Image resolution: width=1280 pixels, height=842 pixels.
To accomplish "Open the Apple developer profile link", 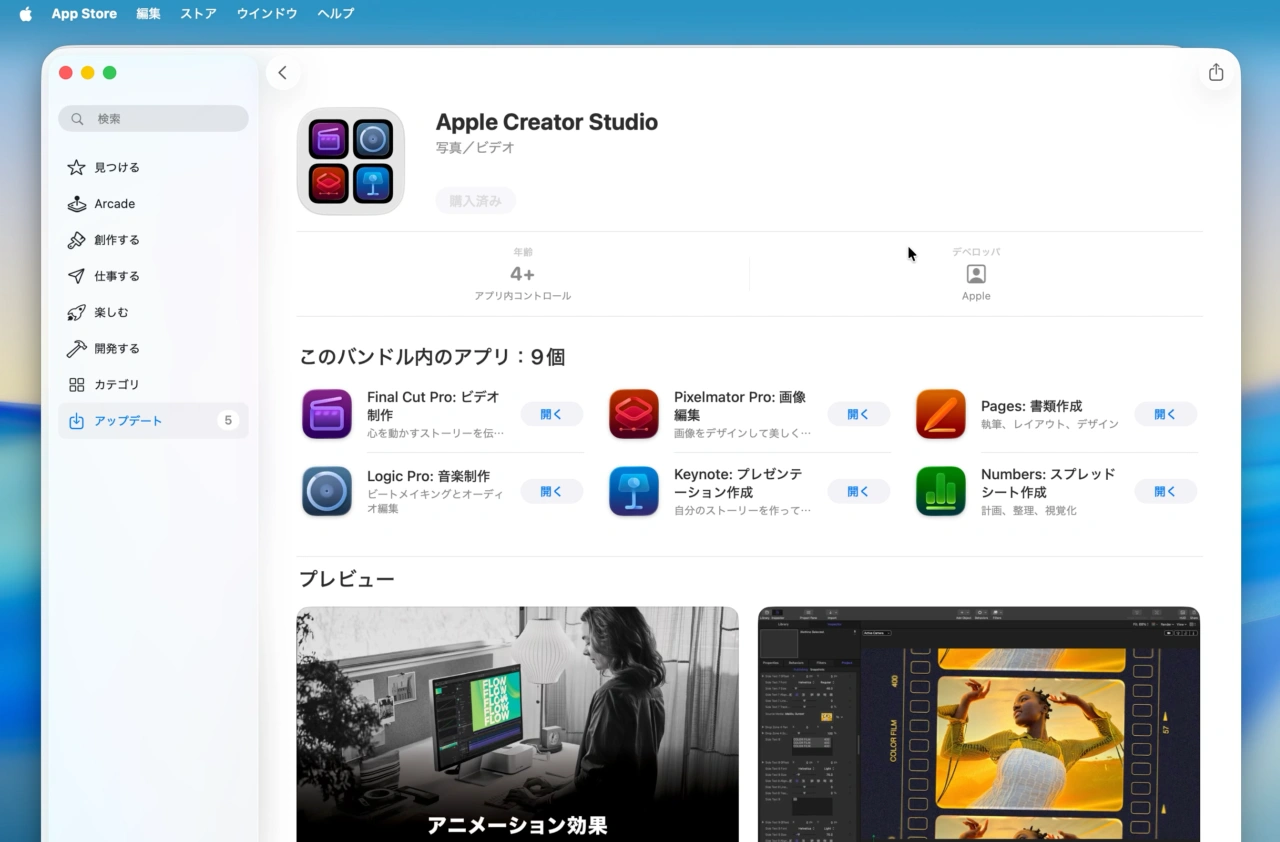I will tap(976, 274).
